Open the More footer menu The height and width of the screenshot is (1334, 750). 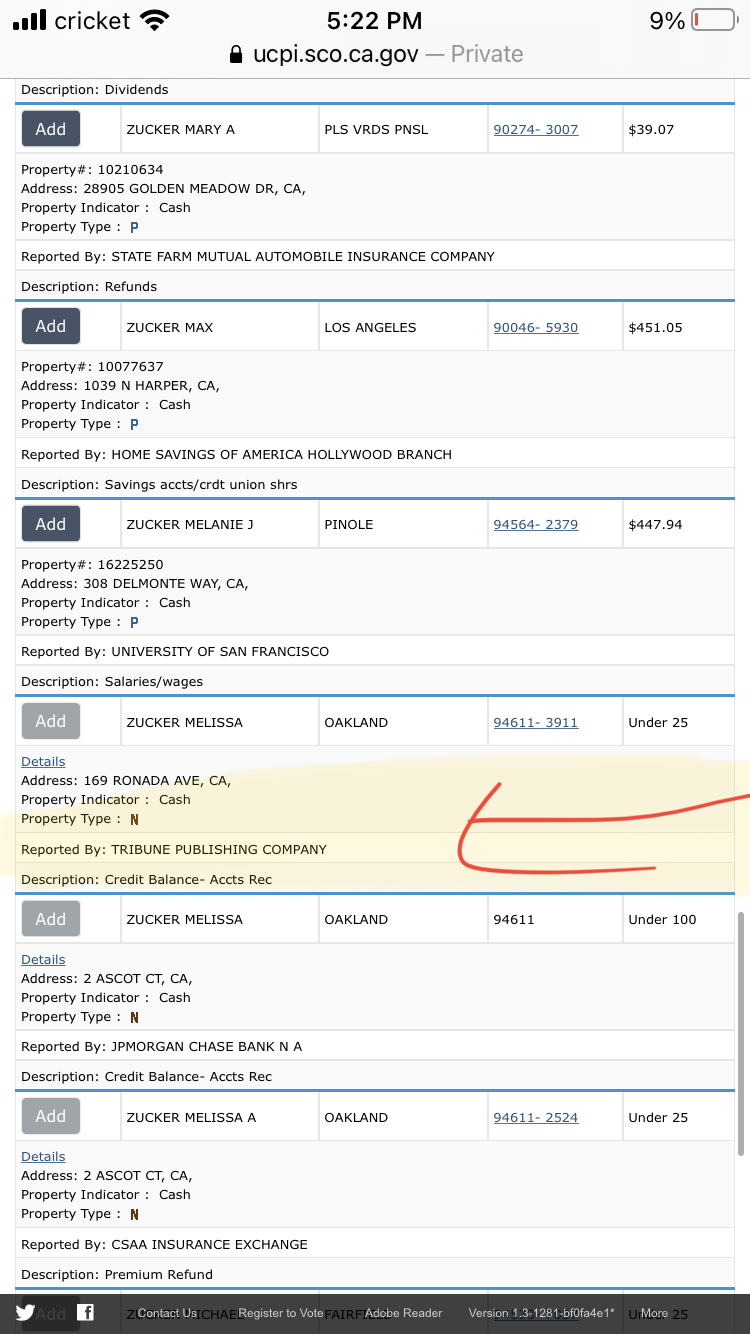(654, 1313)
